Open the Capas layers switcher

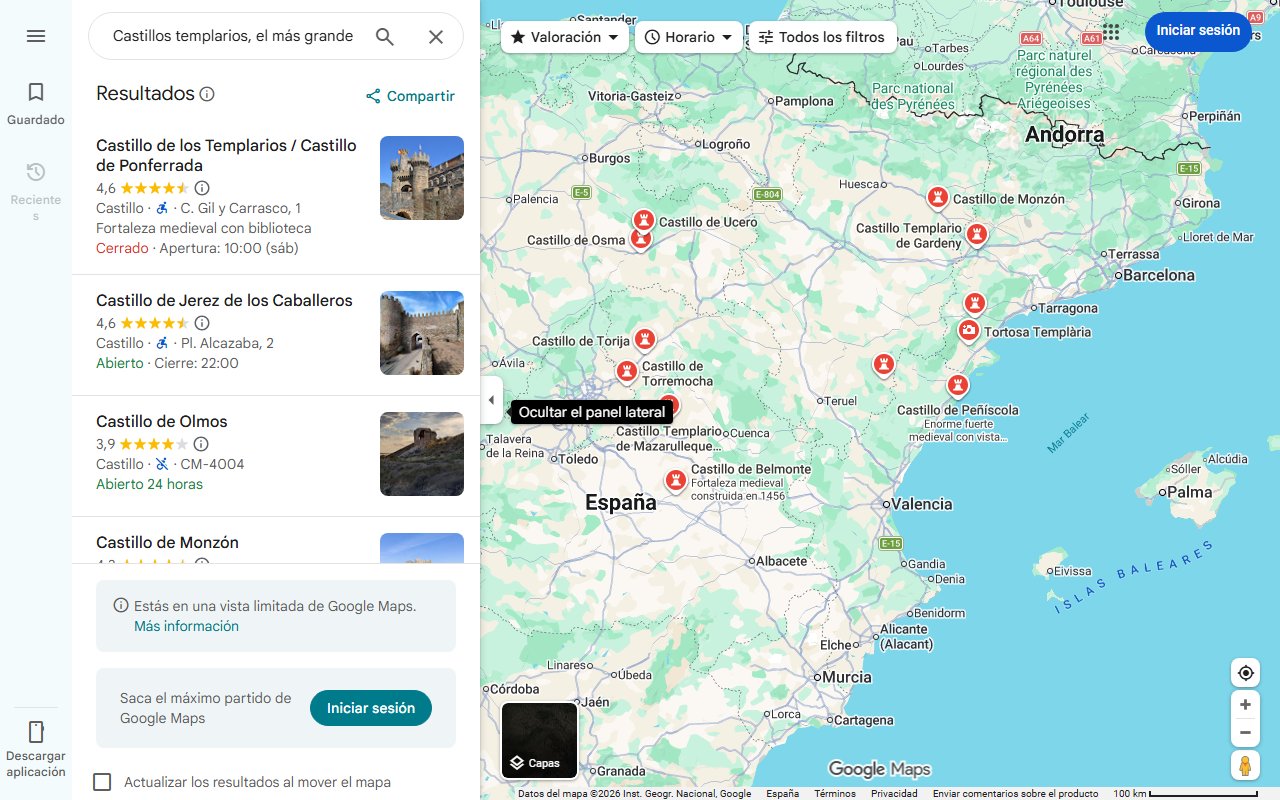[539, 741]
